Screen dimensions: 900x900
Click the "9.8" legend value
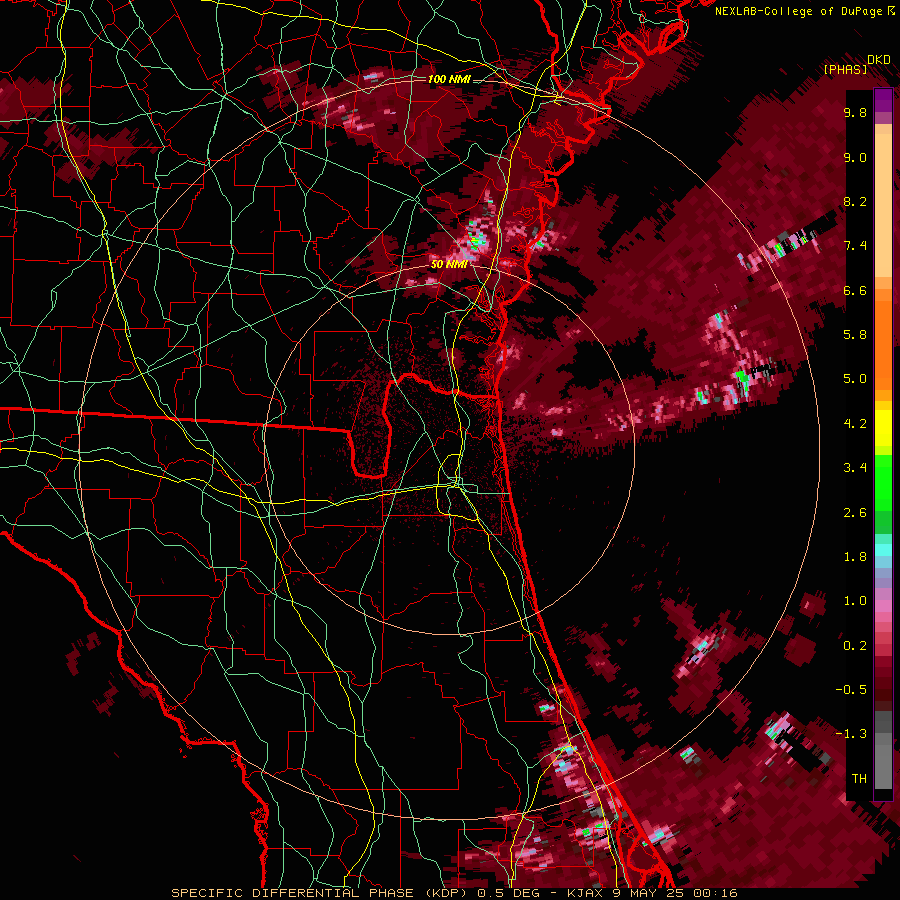coord(855,112)
